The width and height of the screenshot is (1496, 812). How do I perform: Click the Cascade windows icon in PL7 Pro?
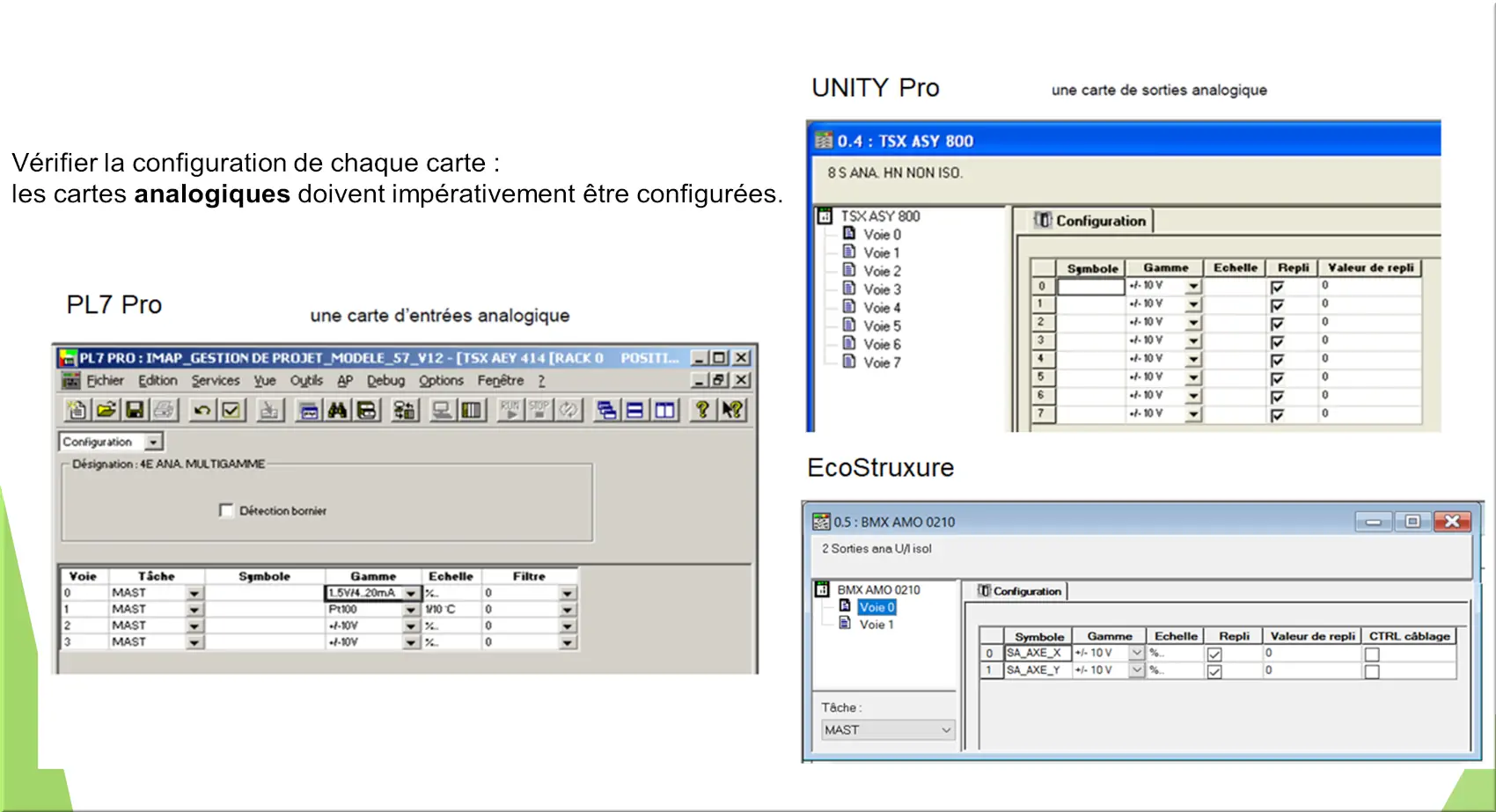(606, 410)
